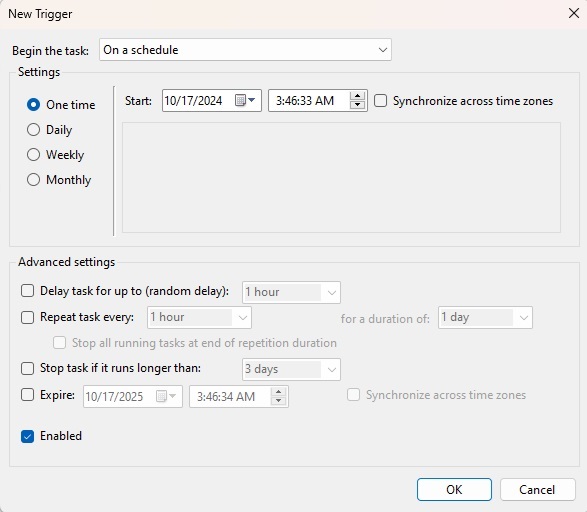Click the Expire time up arrow
This screenshot has height=512, width=587.
(x=278, y=392)
